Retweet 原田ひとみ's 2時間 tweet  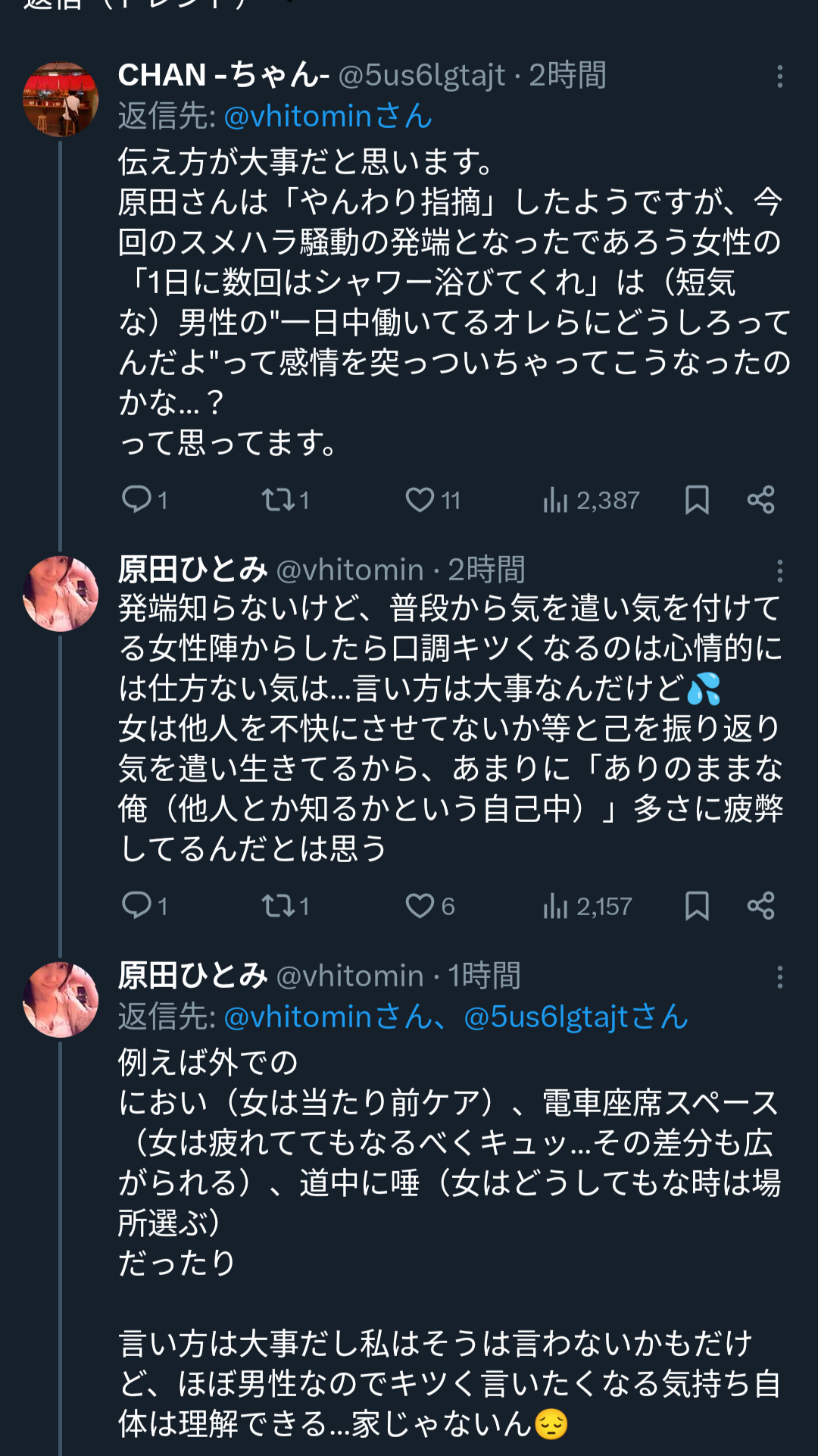[277, 905]
